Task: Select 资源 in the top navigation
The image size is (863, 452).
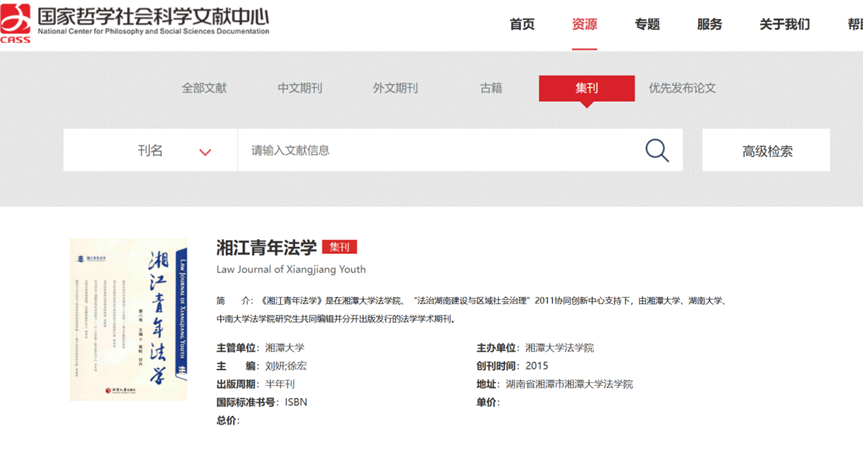Action: click(584, 25)
